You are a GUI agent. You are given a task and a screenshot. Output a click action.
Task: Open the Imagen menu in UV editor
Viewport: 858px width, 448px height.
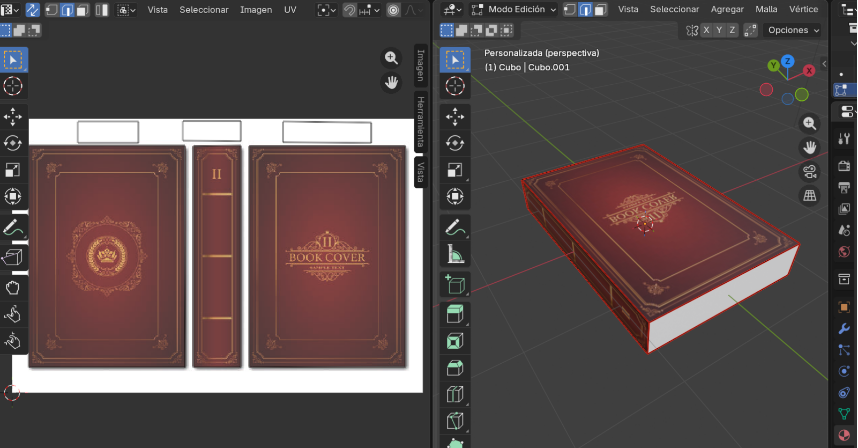[x=255, y=9]
